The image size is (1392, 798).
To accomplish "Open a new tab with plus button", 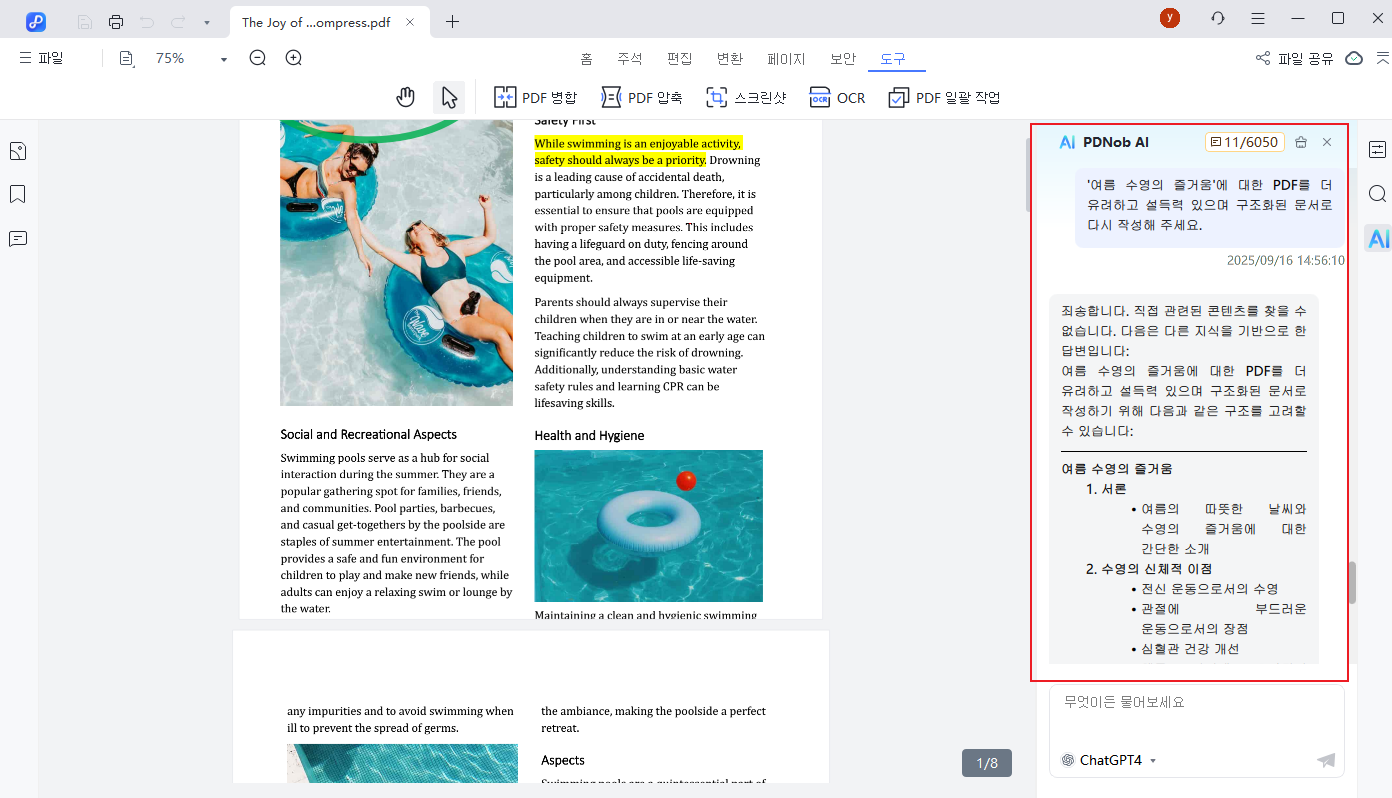I will [x=453, y=21].
